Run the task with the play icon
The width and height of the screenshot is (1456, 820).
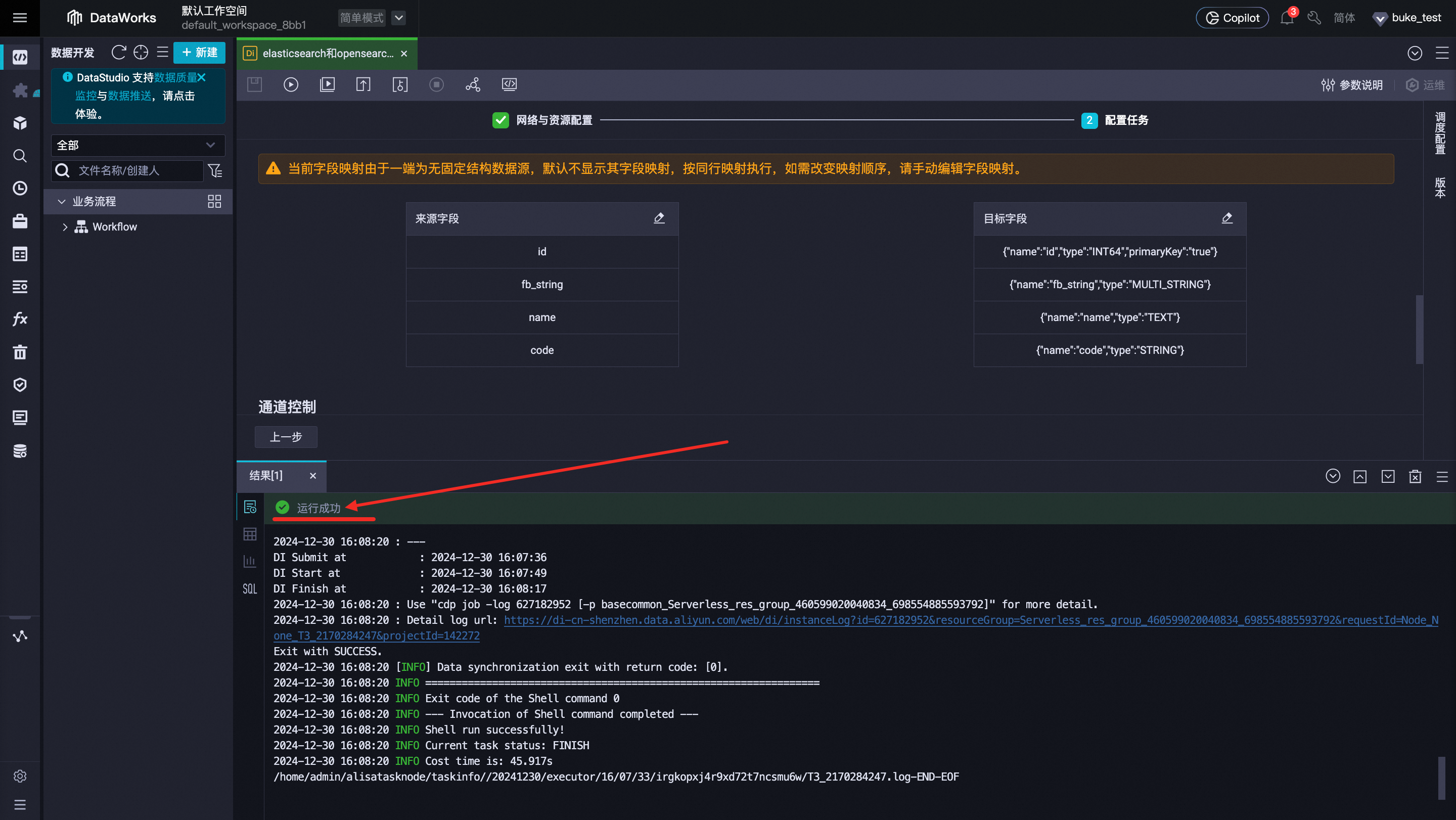coord(291,85)
